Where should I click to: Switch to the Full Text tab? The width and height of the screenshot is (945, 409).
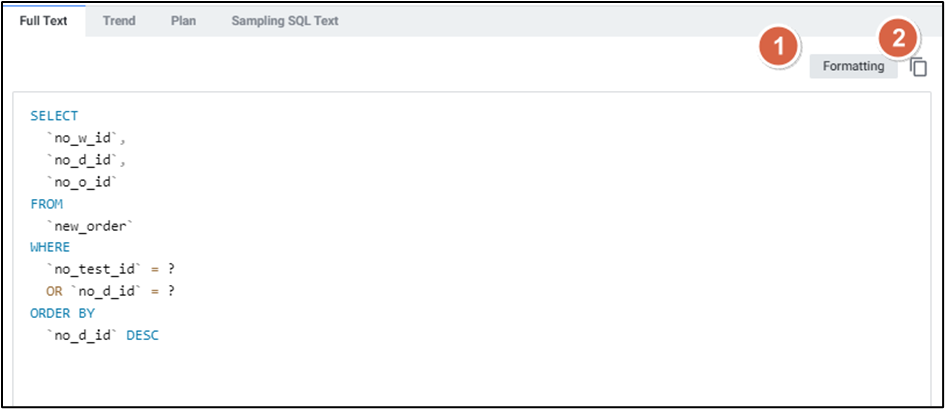point(44,21)
